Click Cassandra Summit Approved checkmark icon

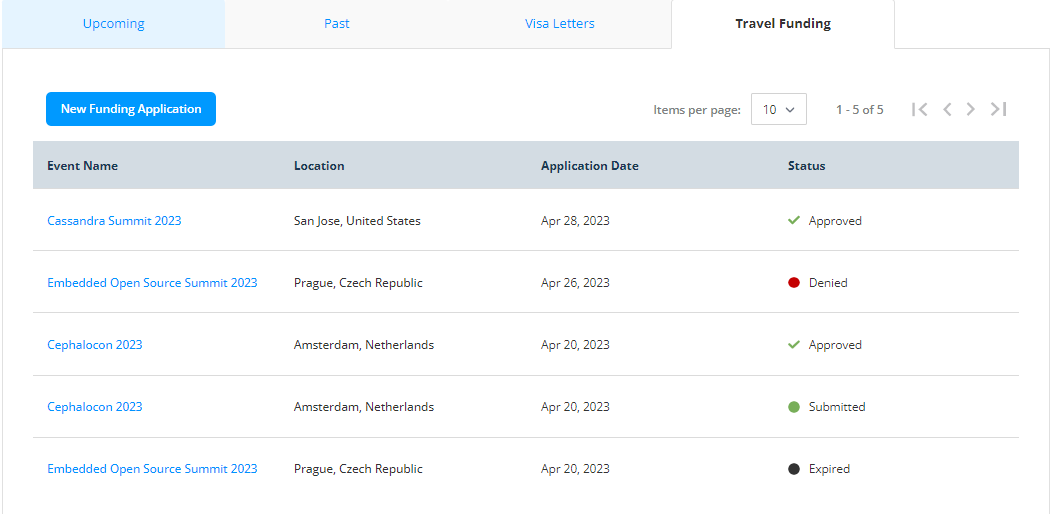794,221
